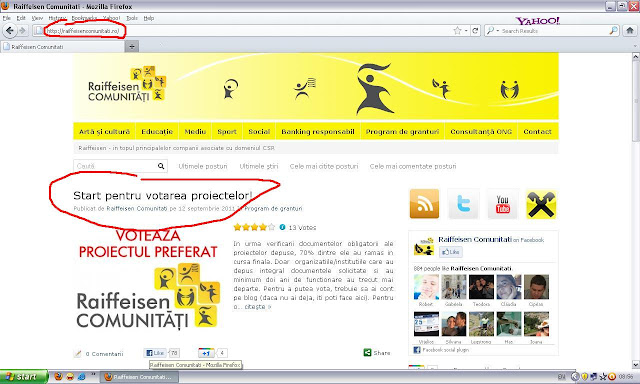
Task: Show Ultimele posturi list
Action: 203,166
